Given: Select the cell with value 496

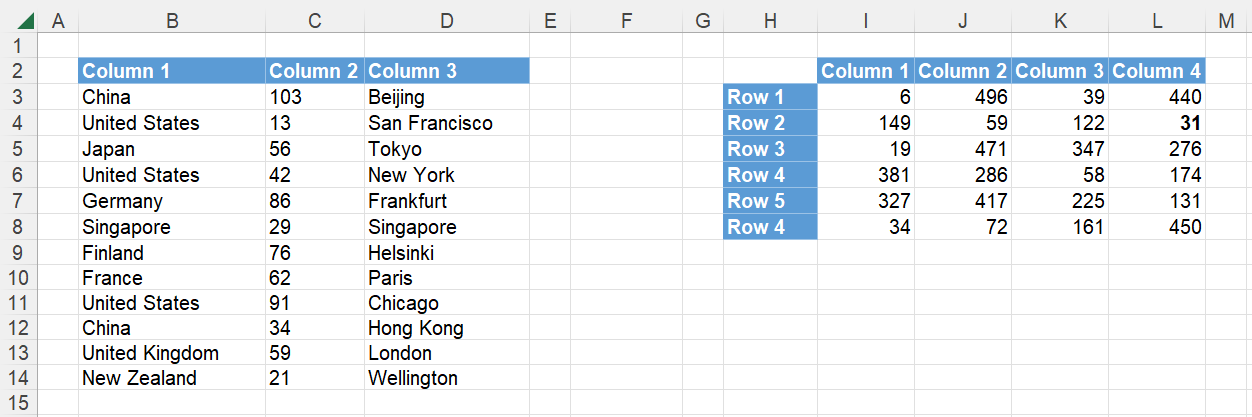Looking at the screenshot, I should point(962,97).
